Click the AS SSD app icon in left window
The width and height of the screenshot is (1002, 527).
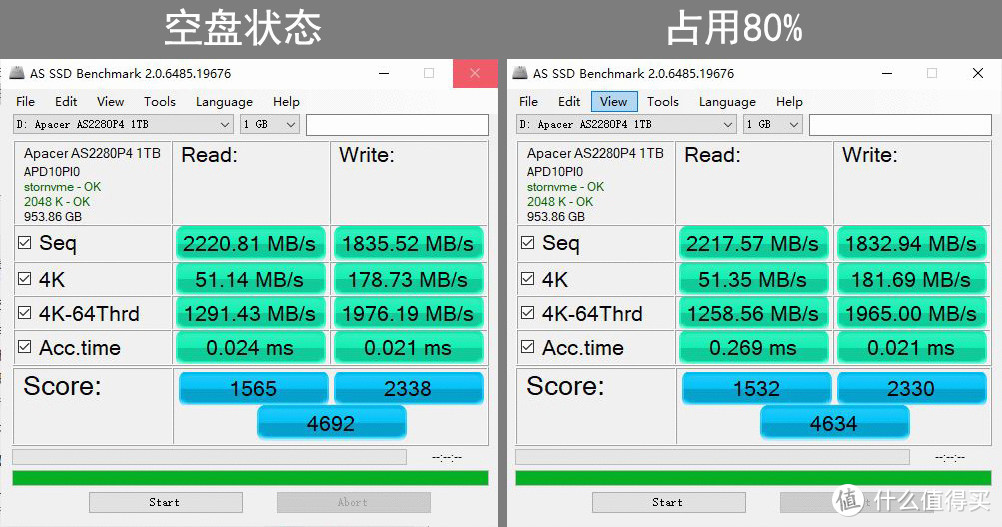[17, 73]
